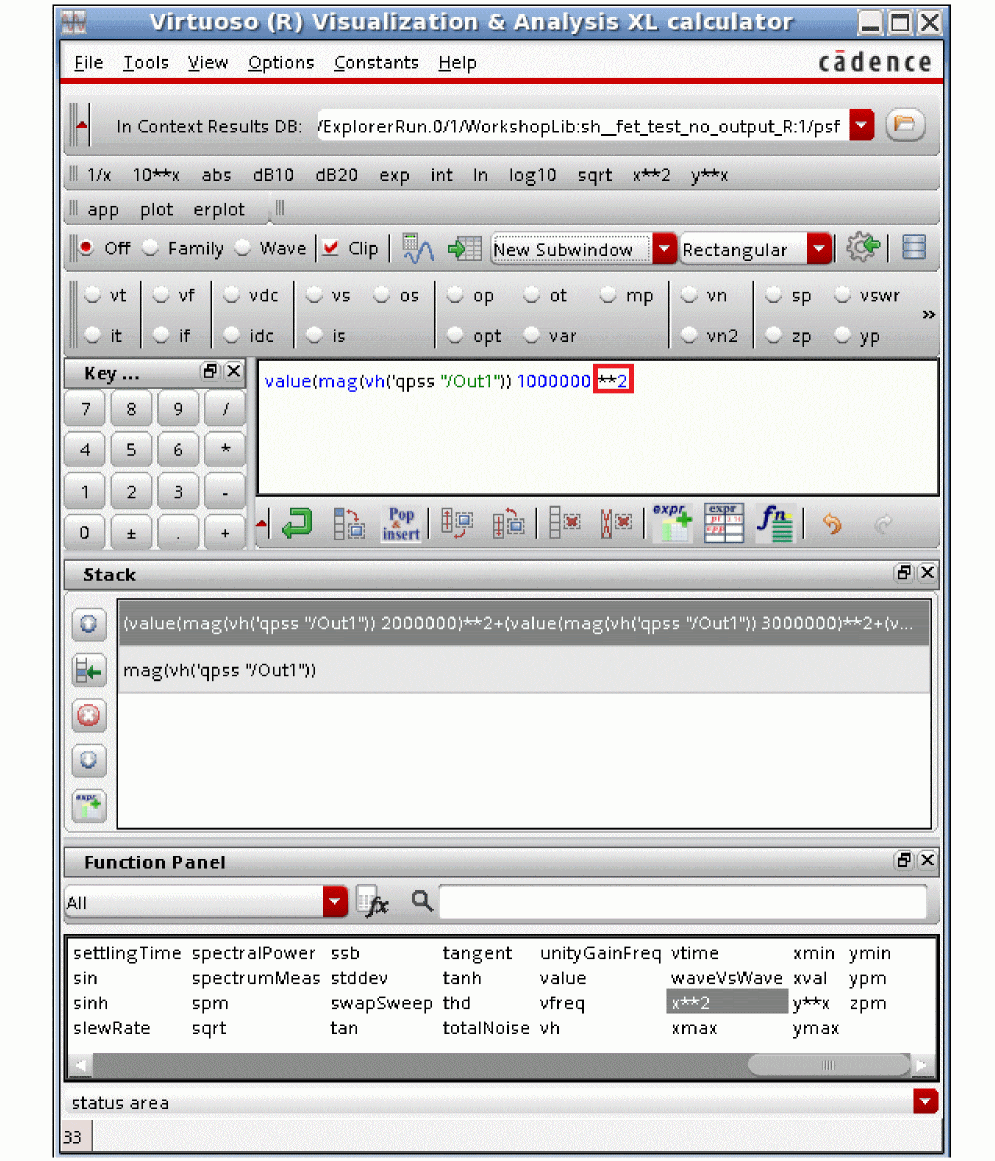Click the function list horizontal scrollbar thumb
Image resolution: width=995 pixels, height=1161 pixels.
pyautogui.click(x=828, y=1065)
